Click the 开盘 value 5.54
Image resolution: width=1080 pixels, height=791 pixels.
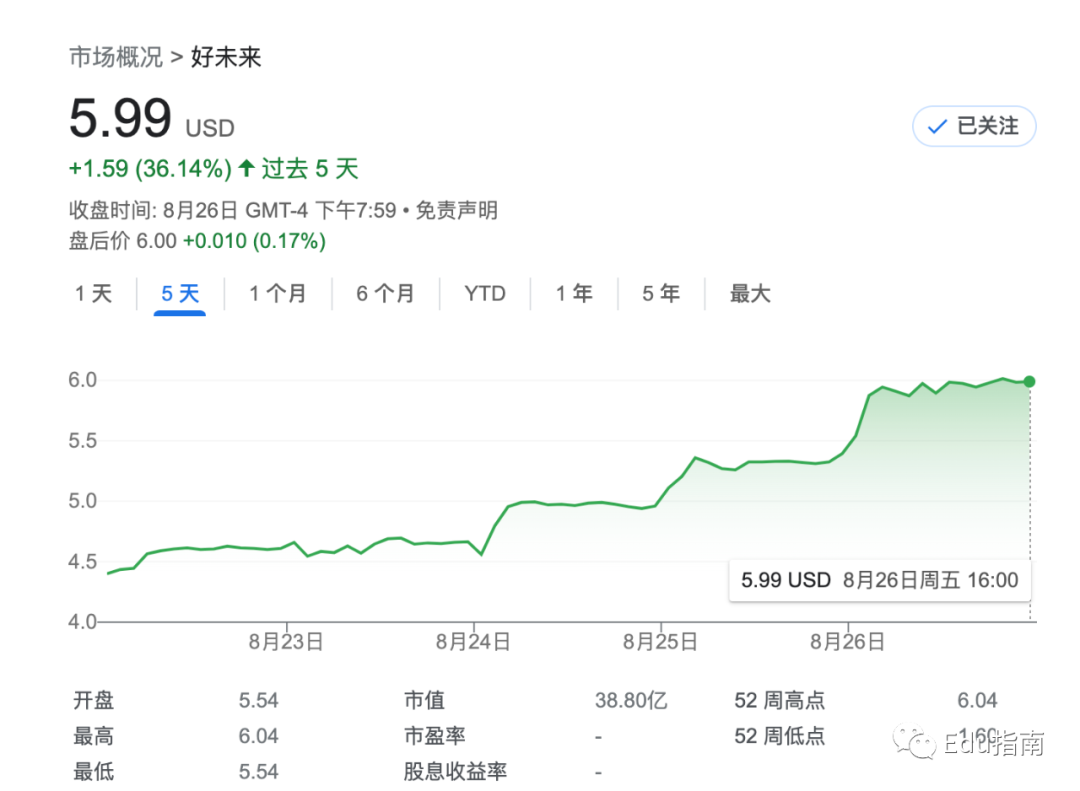coord(258,701)
